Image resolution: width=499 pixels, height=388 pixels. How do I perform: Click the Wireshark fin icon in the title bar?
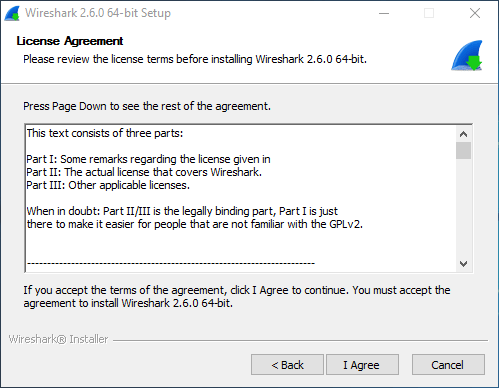(x=12, y=14)
